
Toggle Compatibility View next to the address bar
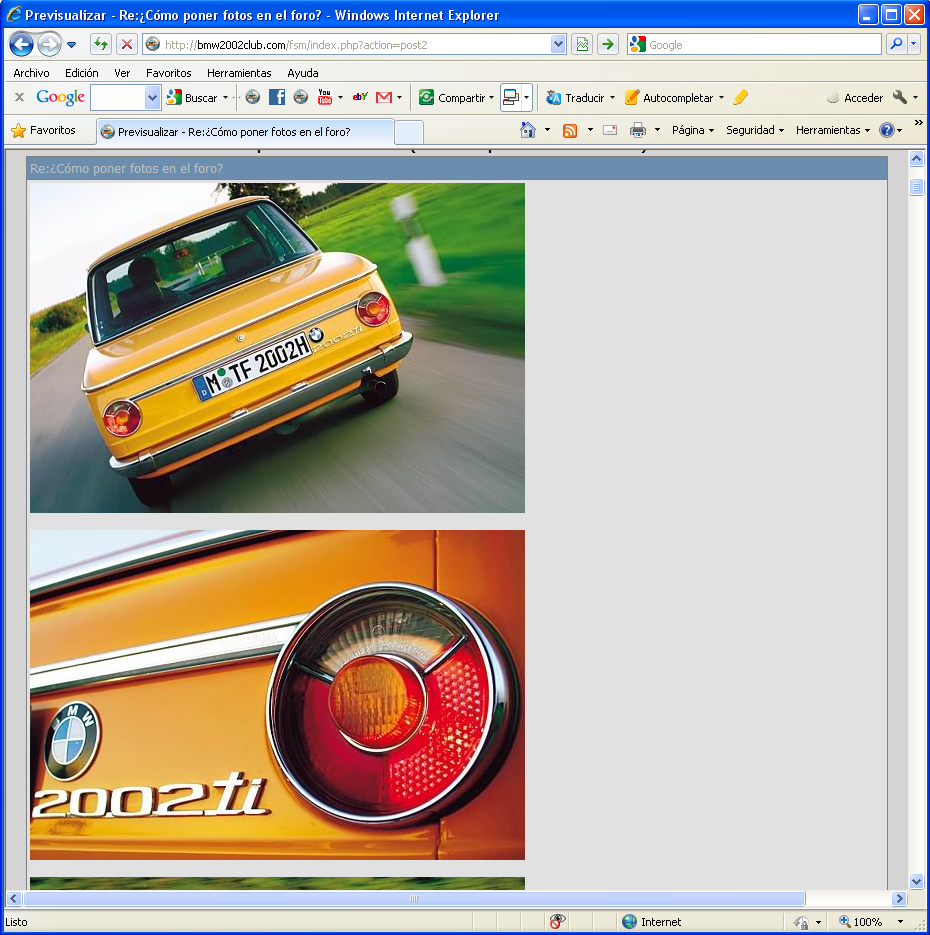[582, 44]
